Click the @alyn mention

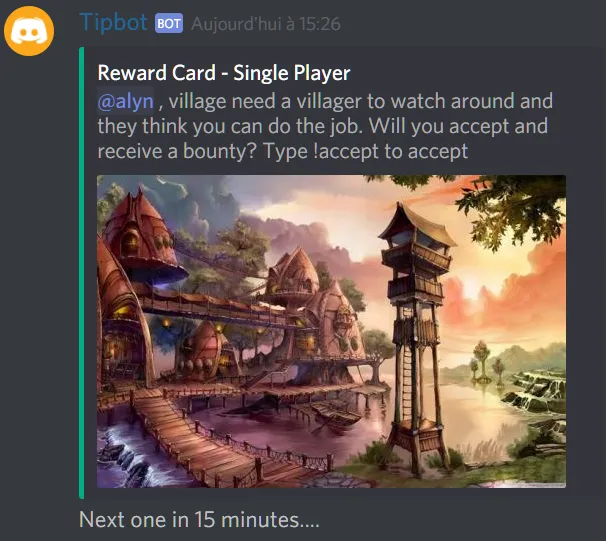[x=126, y=102]
